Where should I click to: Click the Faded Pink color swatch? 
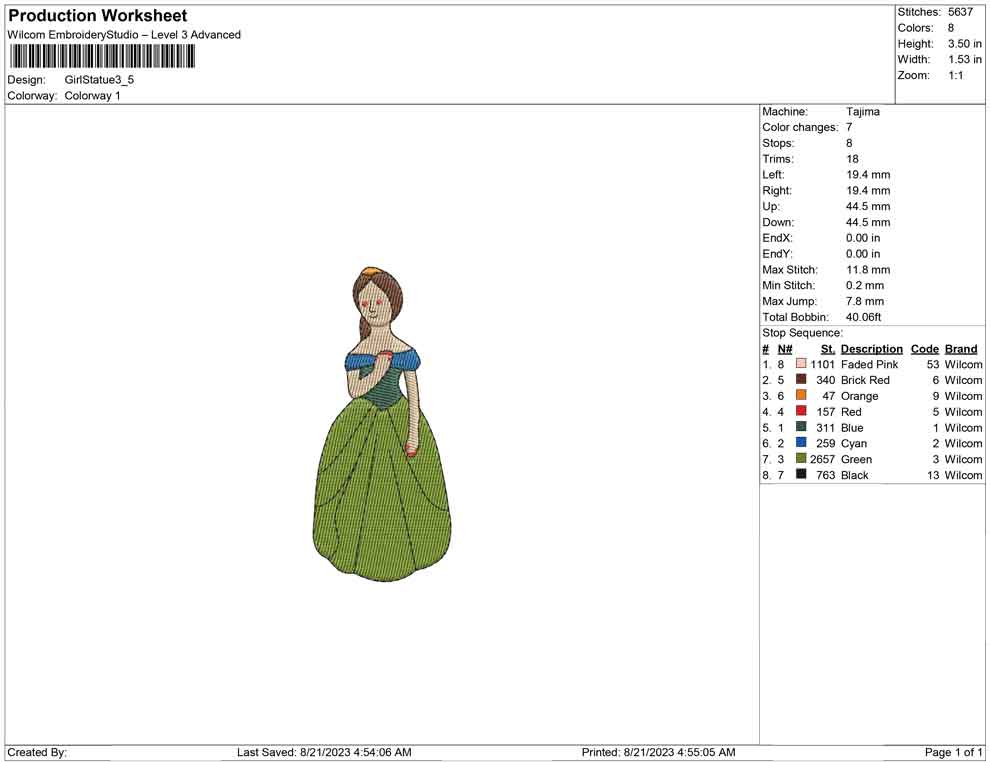click(x=801, y=364)
